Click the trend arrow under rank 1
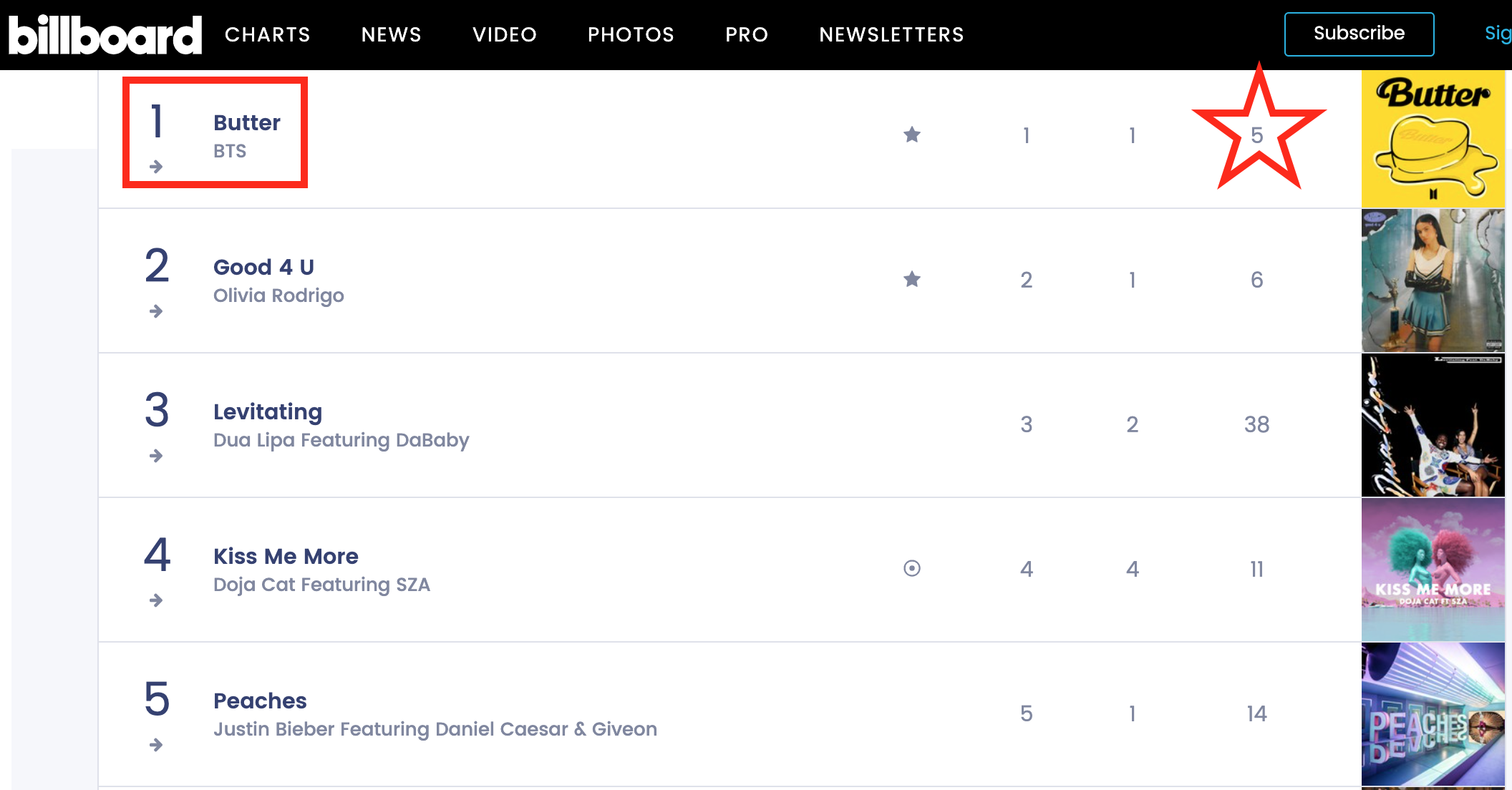The width and height of the screenshot is (1512, 790). point(156,167)
